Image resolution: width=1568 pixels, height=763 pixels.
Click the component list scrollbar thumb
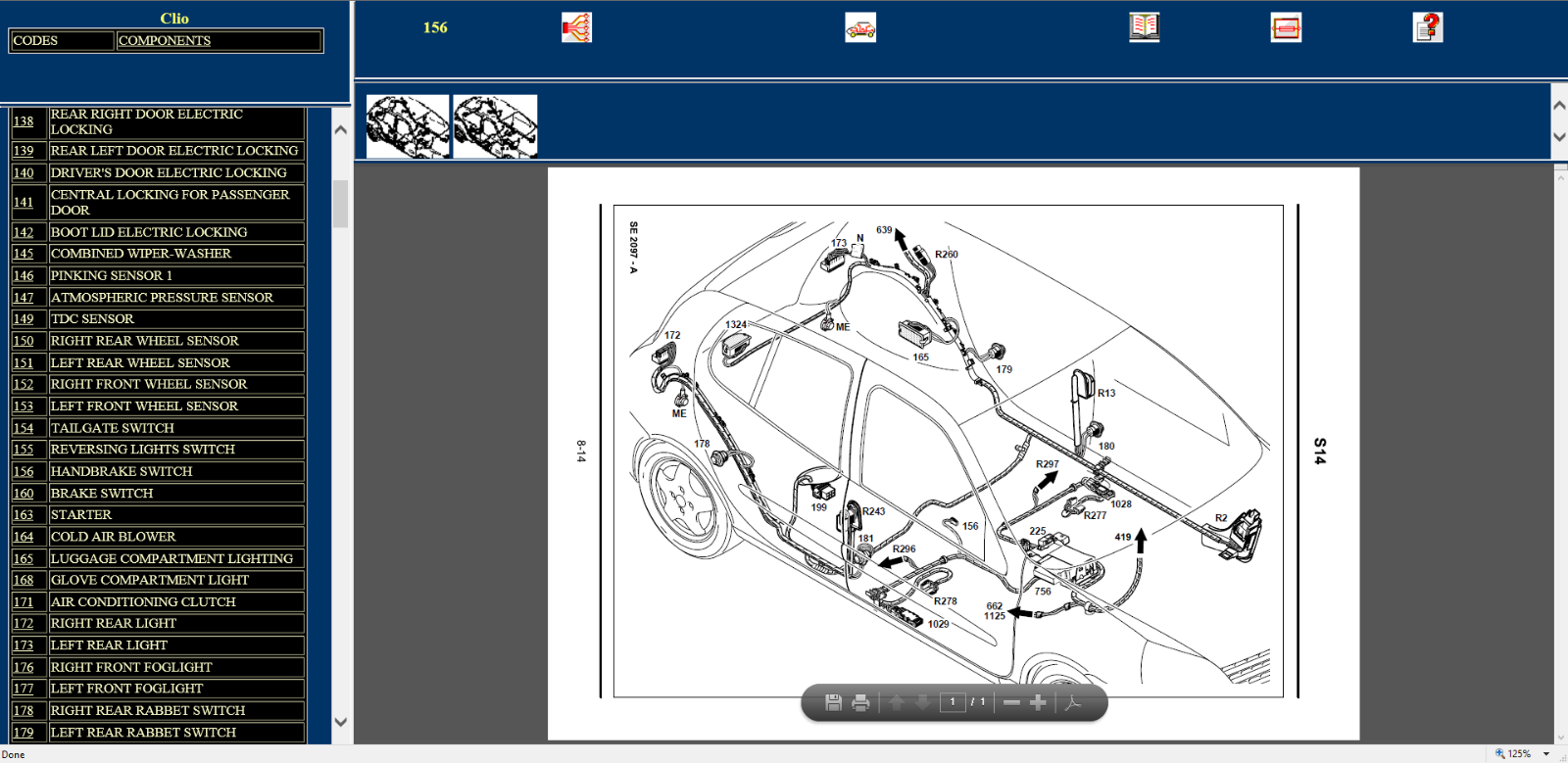click(341, 204)
